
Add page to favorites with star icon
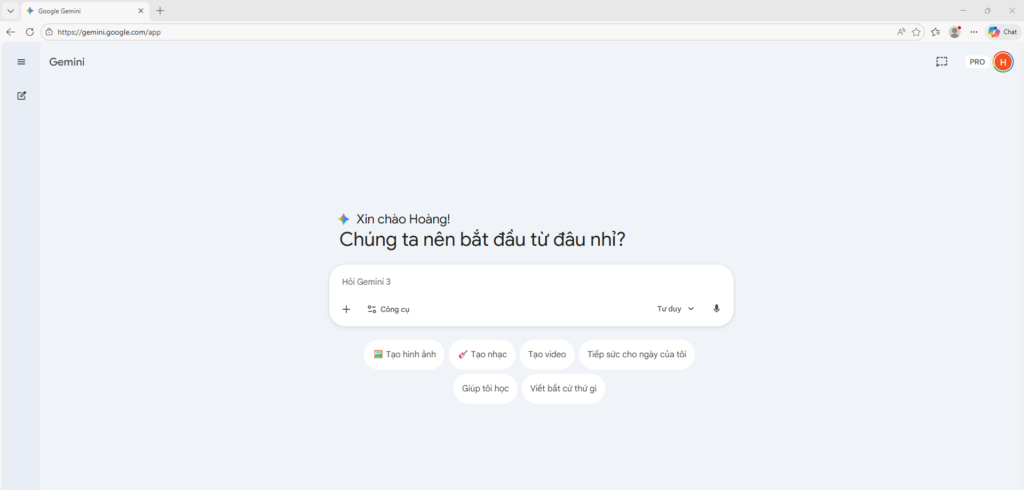916,32
